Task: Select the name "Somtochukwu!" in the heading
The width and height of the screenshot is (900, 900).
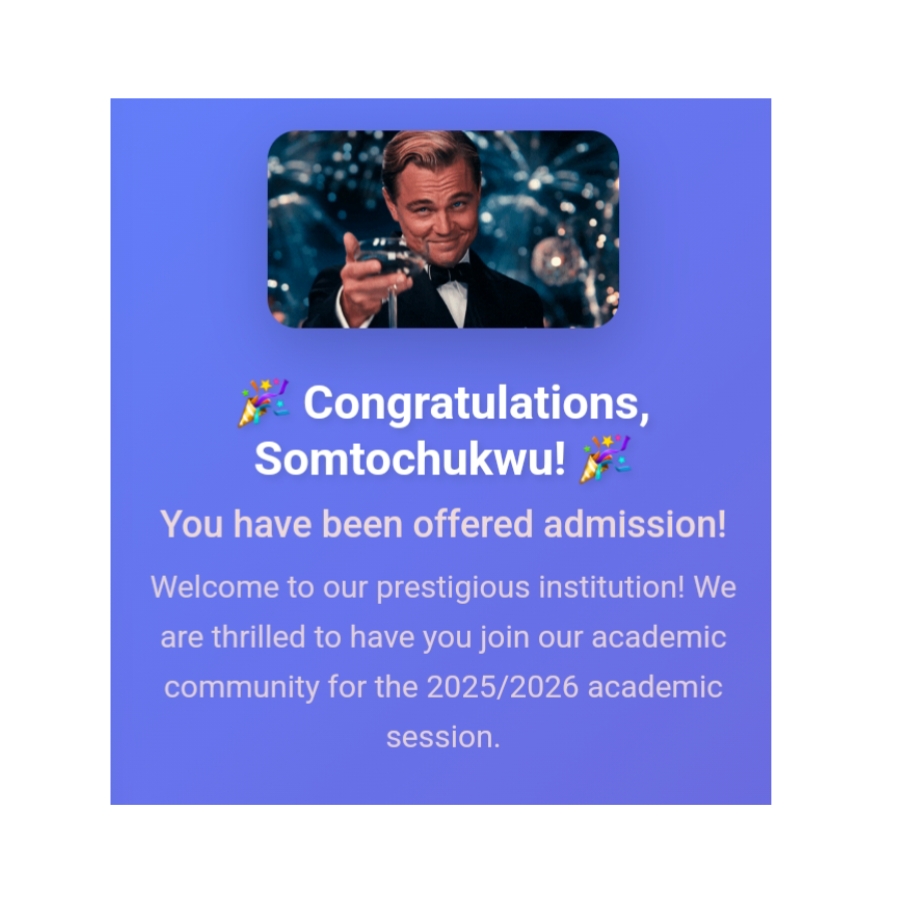Action: [410, 459]
